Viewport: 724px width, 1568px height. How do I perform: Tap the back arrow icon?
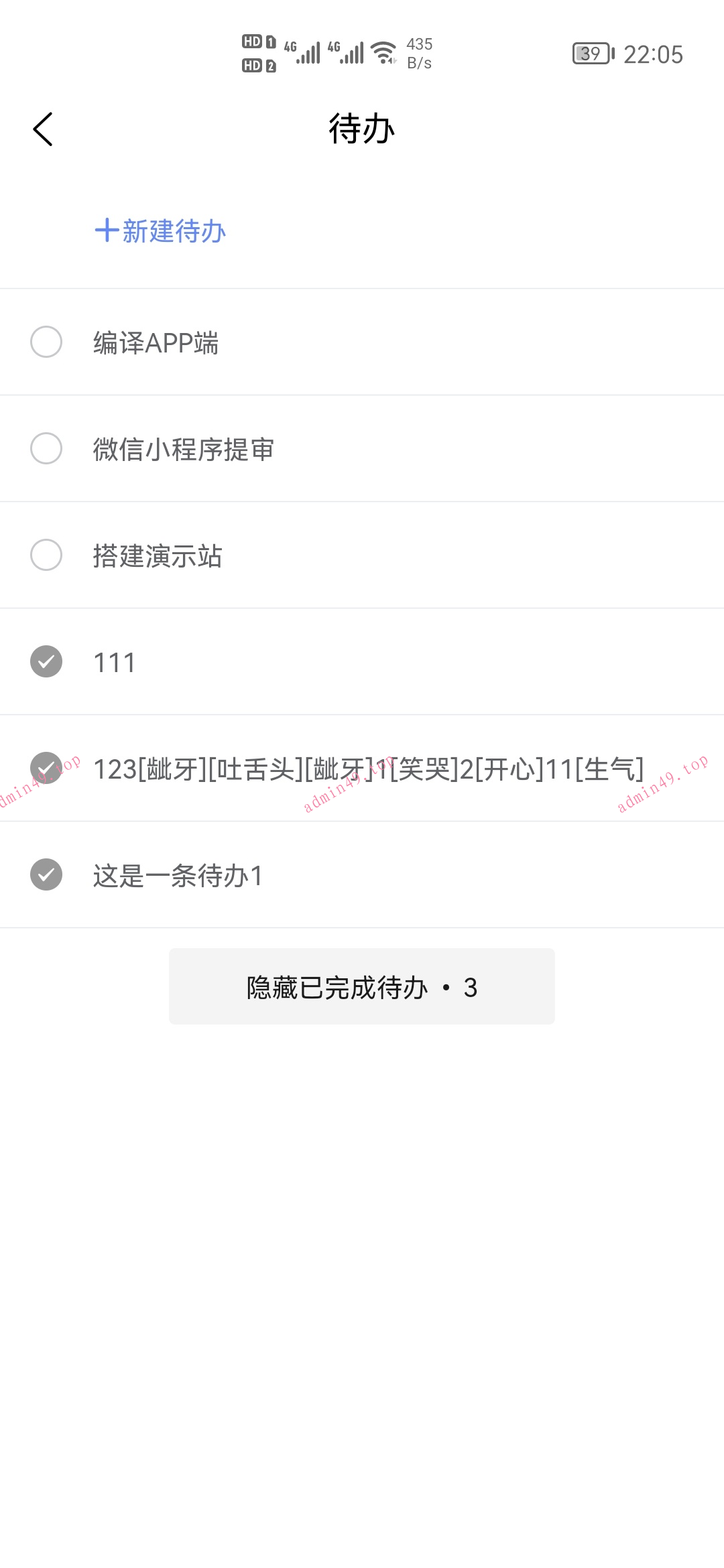pyautogui.click(x=43, y=129)
